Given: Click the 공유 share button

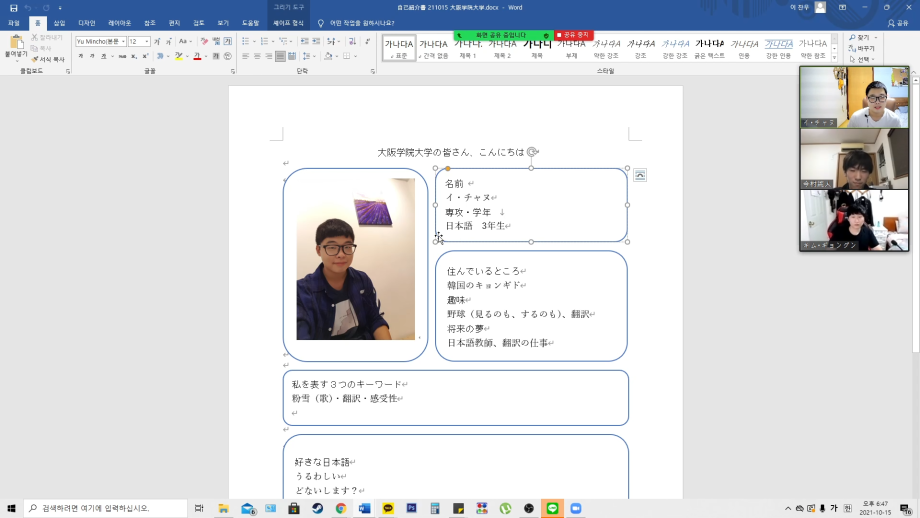Looking at the screenshot, I should [x=897, y=22].
